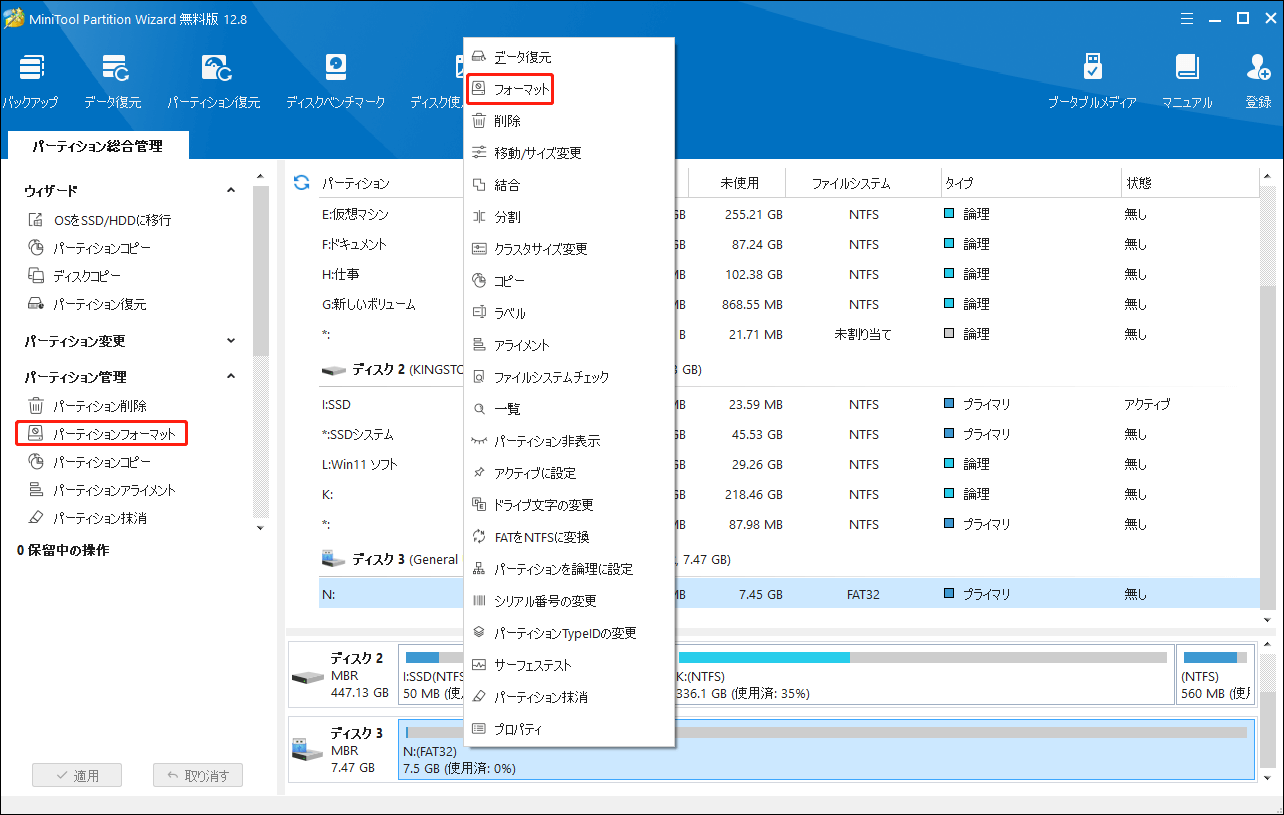The height and width of the screenshot is (815, 1284).
Task: Launch ディスクベンチマーク tool
Action: [336, 80]
